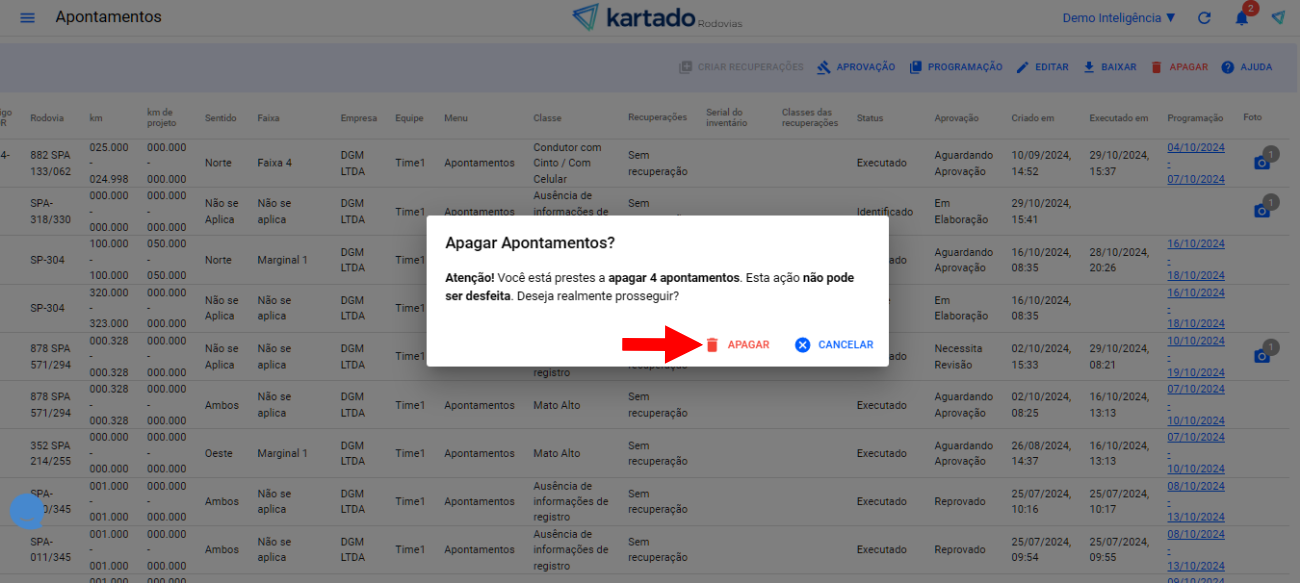Click the X cancel icon in dialog
Image resolution: width=1301 pixels, height=584 pixels.
(802, 345)
